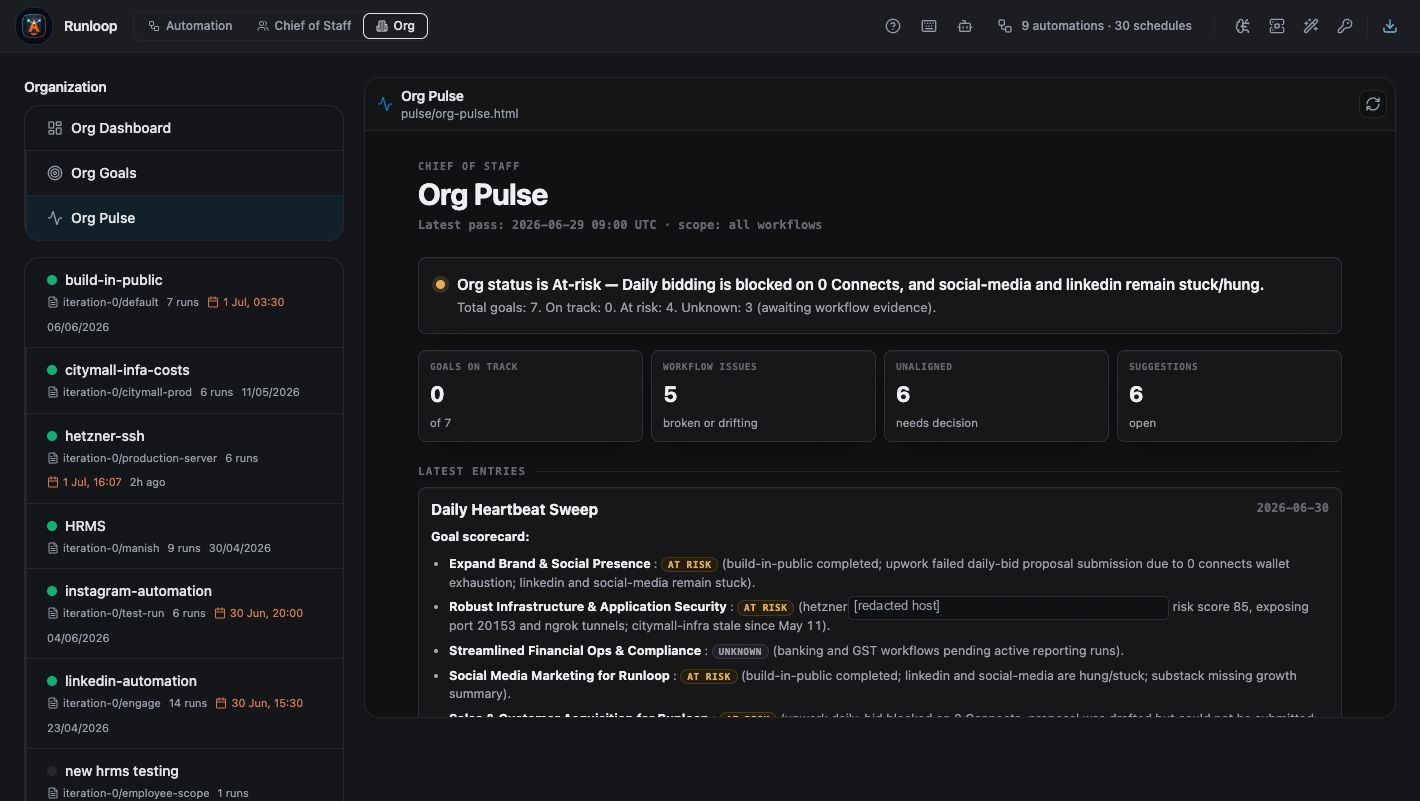The image size is (1420, 801).
Task: Click the blue download icon
Action: coord(1390,26)
